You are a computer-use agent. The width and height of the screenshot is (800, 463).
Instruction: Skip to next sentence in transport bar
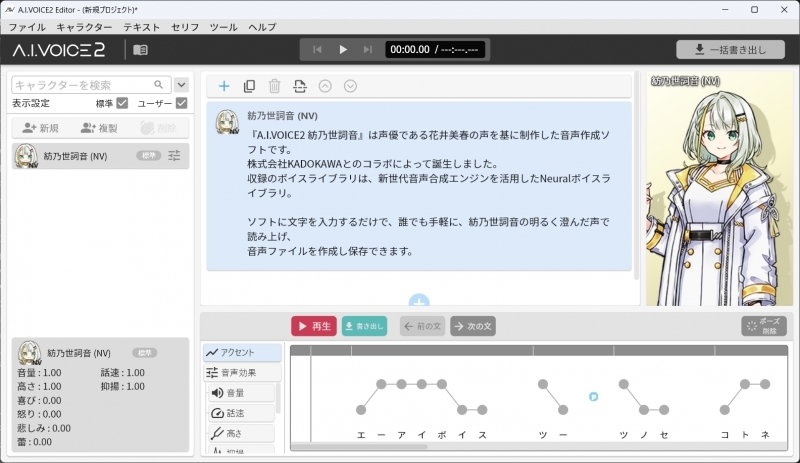coord(368,50)
